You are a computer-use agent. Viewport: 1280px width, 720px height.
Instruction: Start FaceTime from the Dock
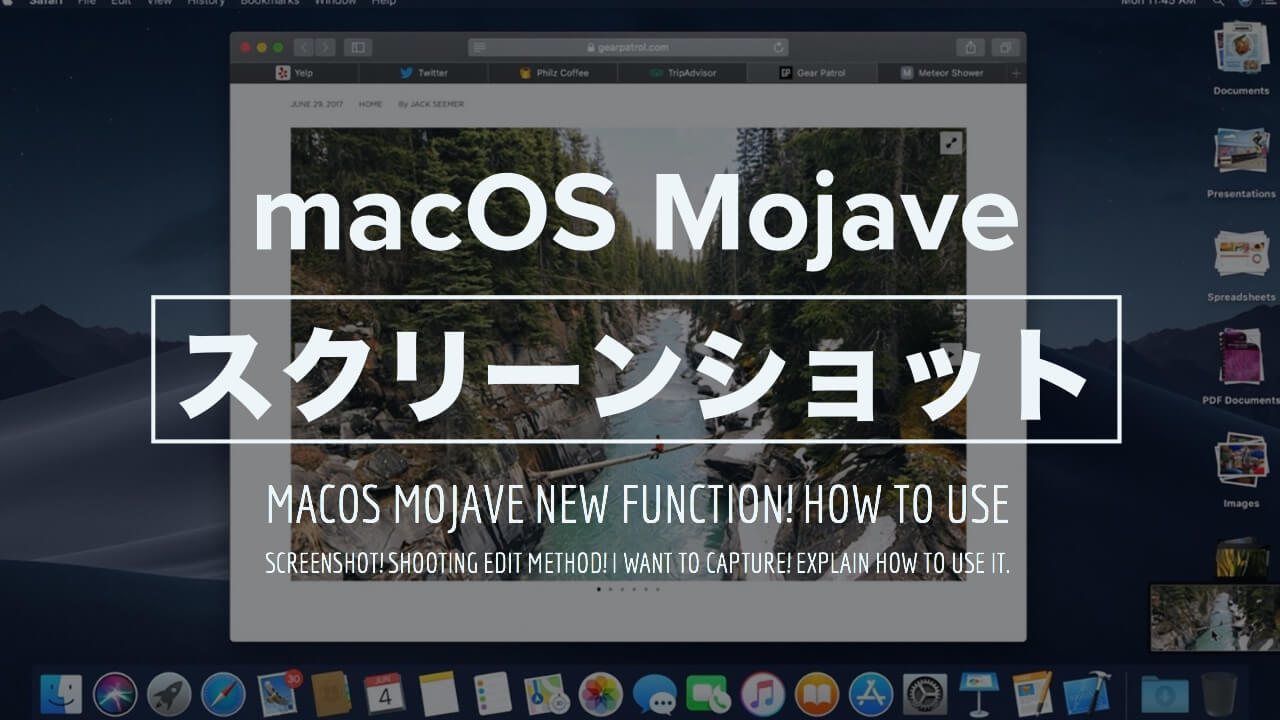pos(709,693)
